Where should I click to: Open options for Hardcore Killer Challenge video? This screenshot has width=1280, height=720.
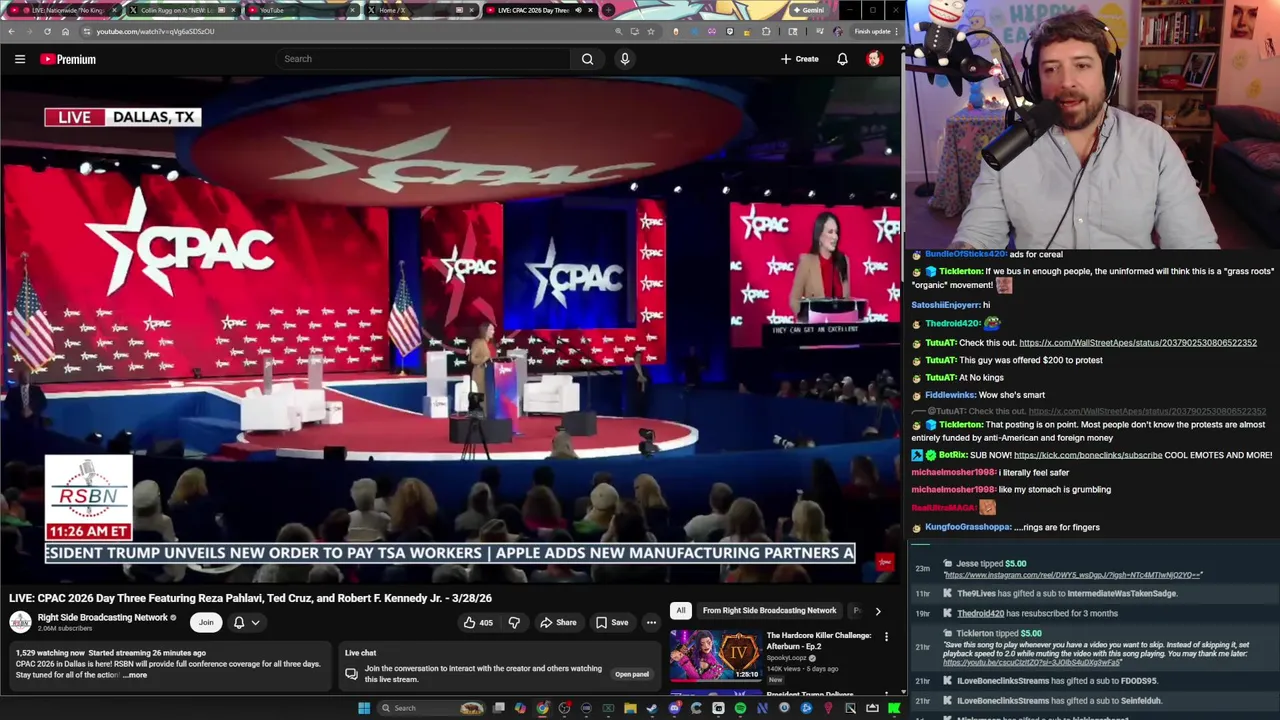tap(886, 637)
